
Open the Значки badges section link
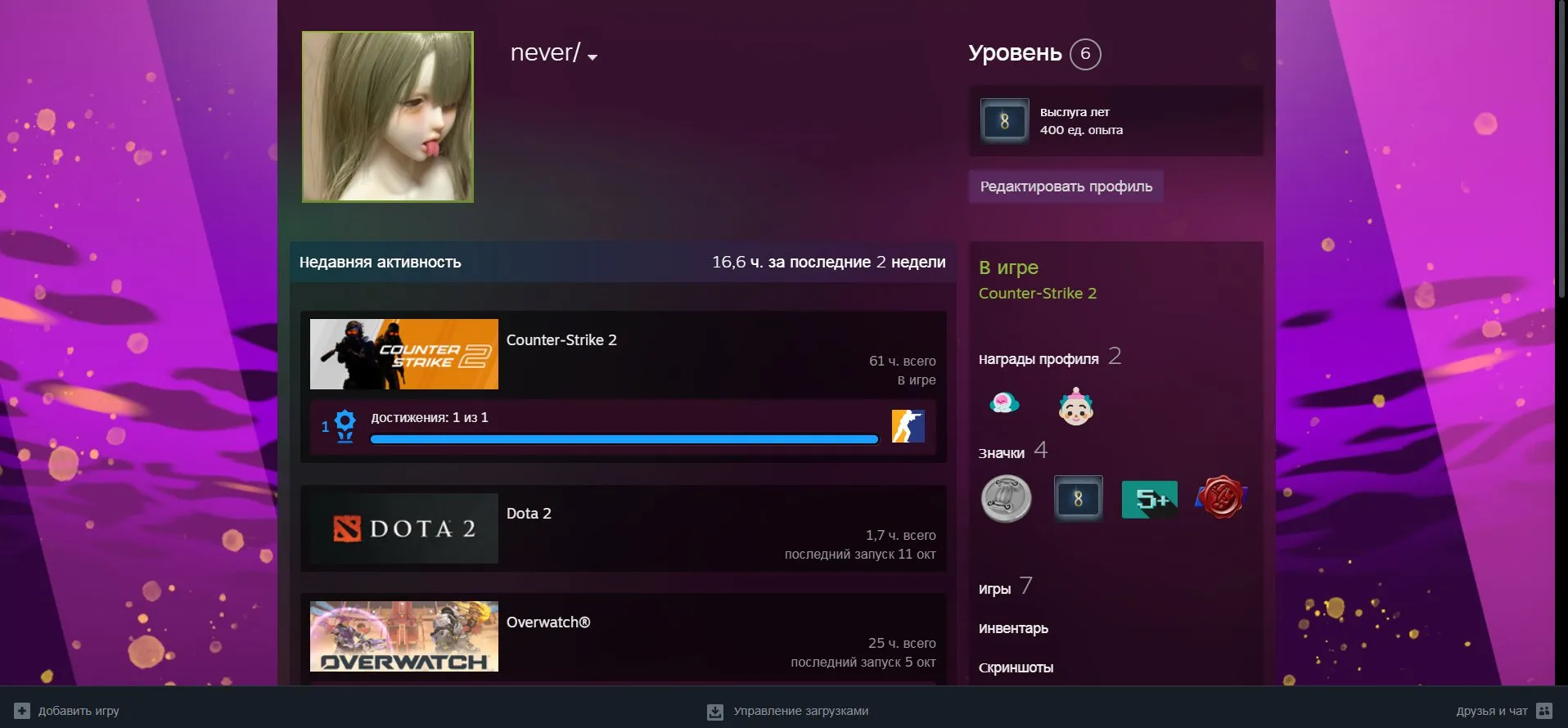[x=1002, y=453]
